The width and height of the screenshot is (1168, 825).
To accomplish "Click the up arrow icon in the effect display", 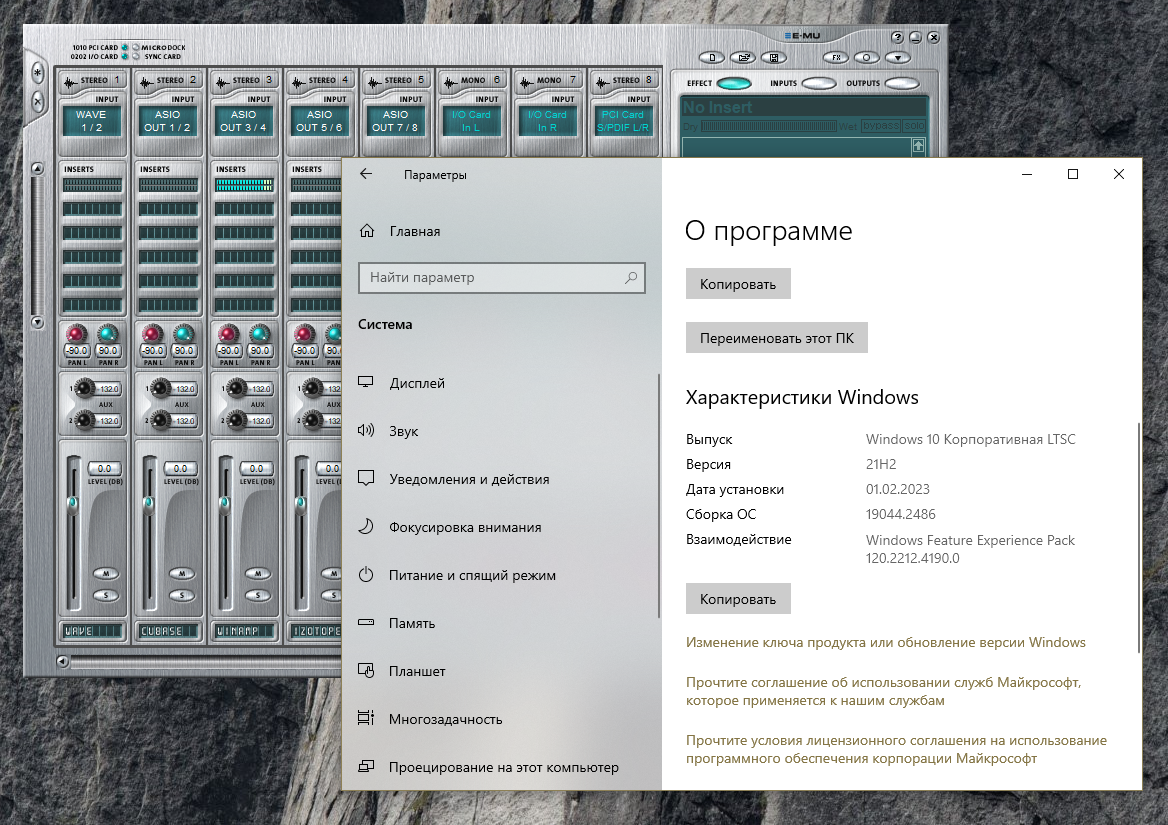I will point(918,146).
